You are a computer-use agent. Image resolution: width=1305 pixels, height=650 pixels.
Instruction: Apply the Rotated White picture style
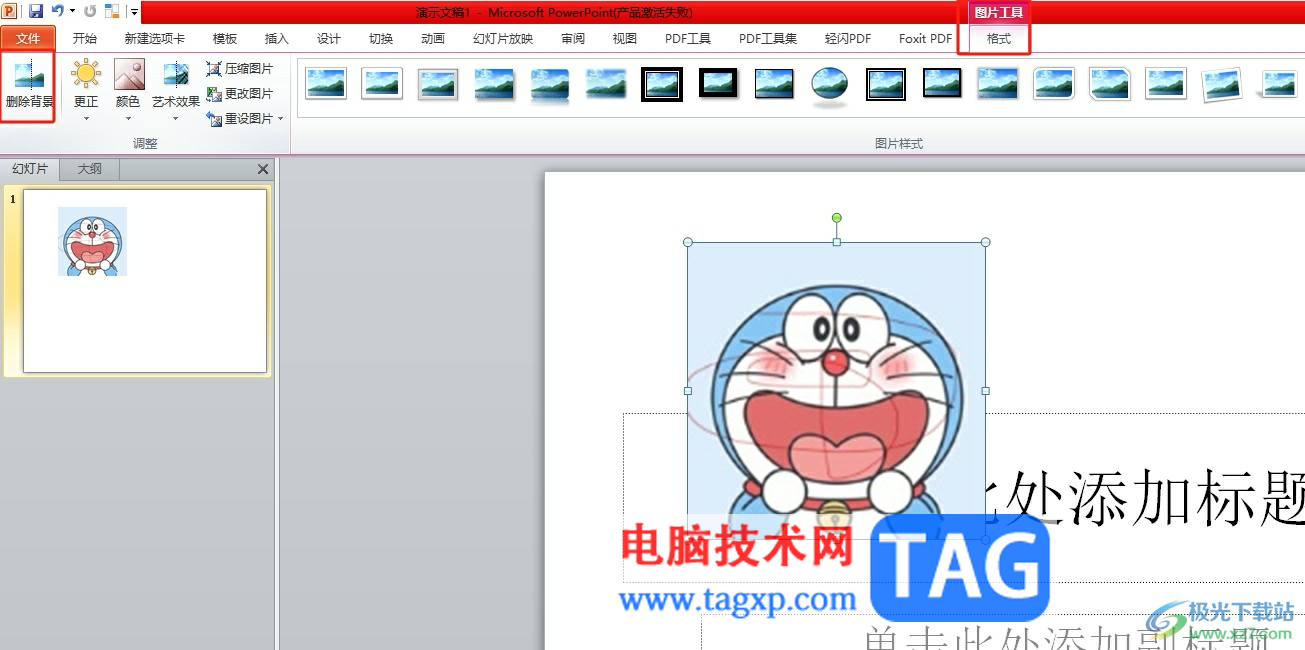(x=1222, y=85)
